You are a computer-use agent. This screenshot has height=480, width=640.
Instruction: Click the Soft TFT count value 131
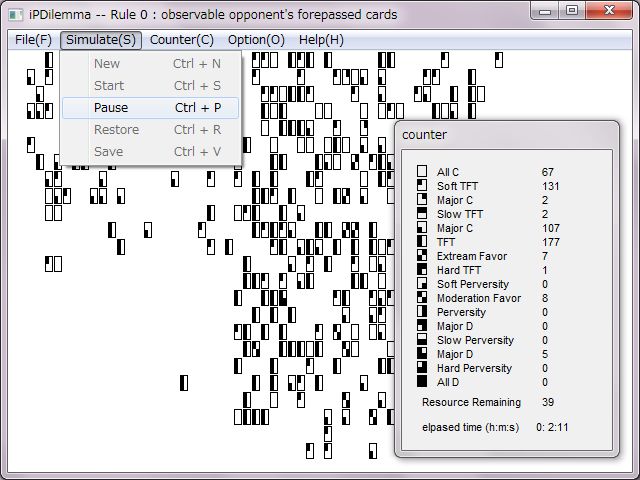click(x=551, y=186)
